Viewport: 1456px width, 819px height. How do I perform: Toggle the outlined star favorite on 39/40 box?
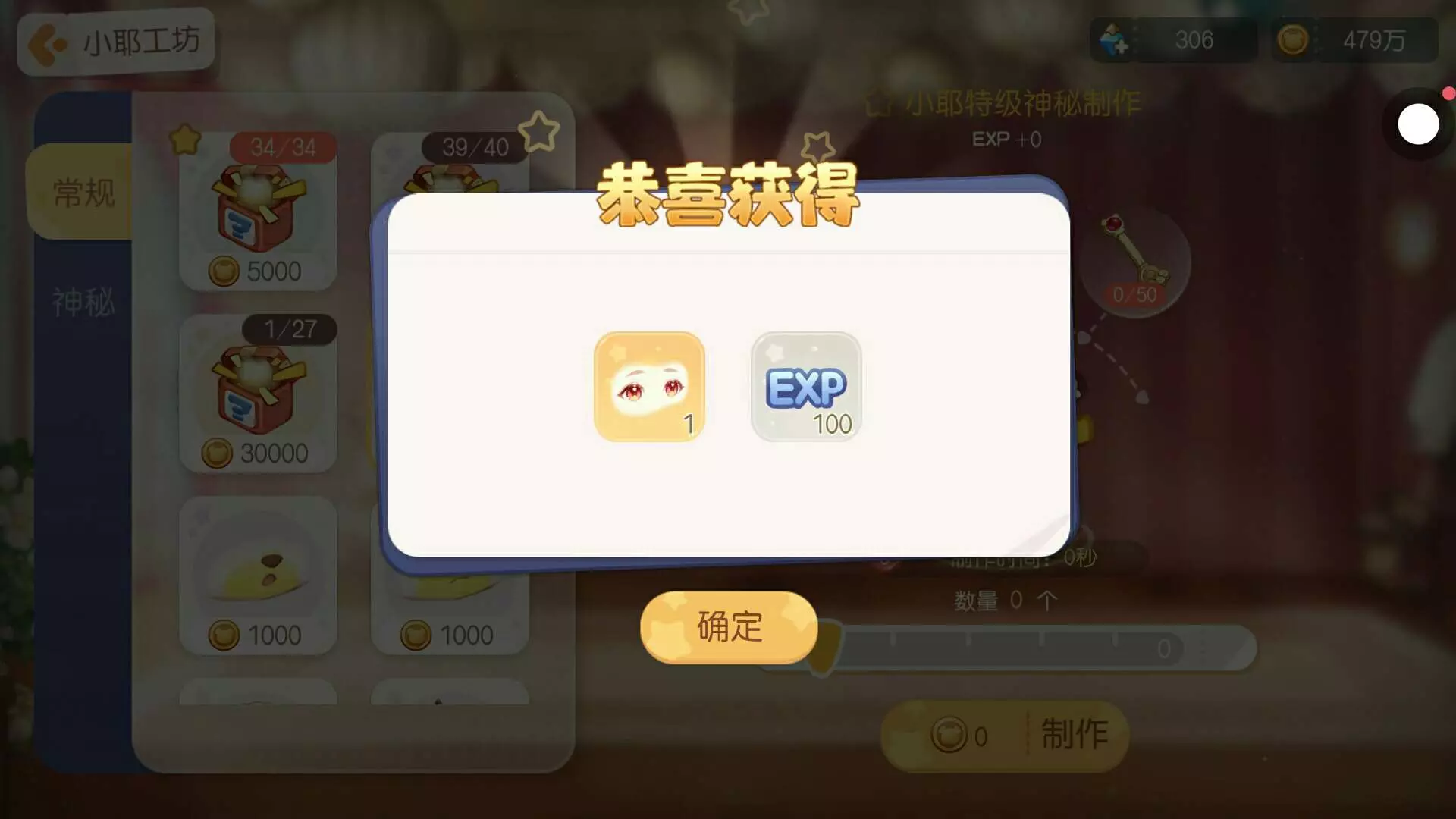(x=539, y=132)
